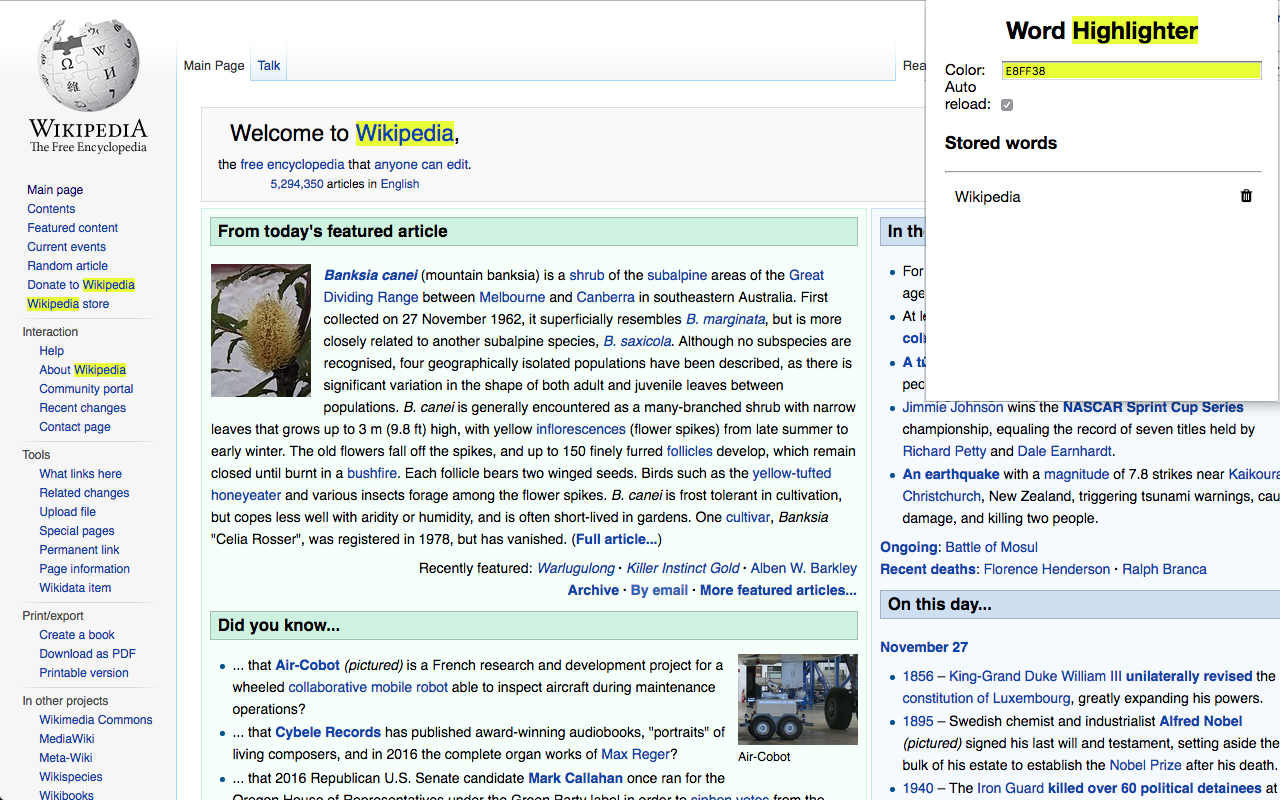Open the Banksia canei article link
Image resolution: width=1280 pixels, height=800 pixels.
[x=370, y=275]
